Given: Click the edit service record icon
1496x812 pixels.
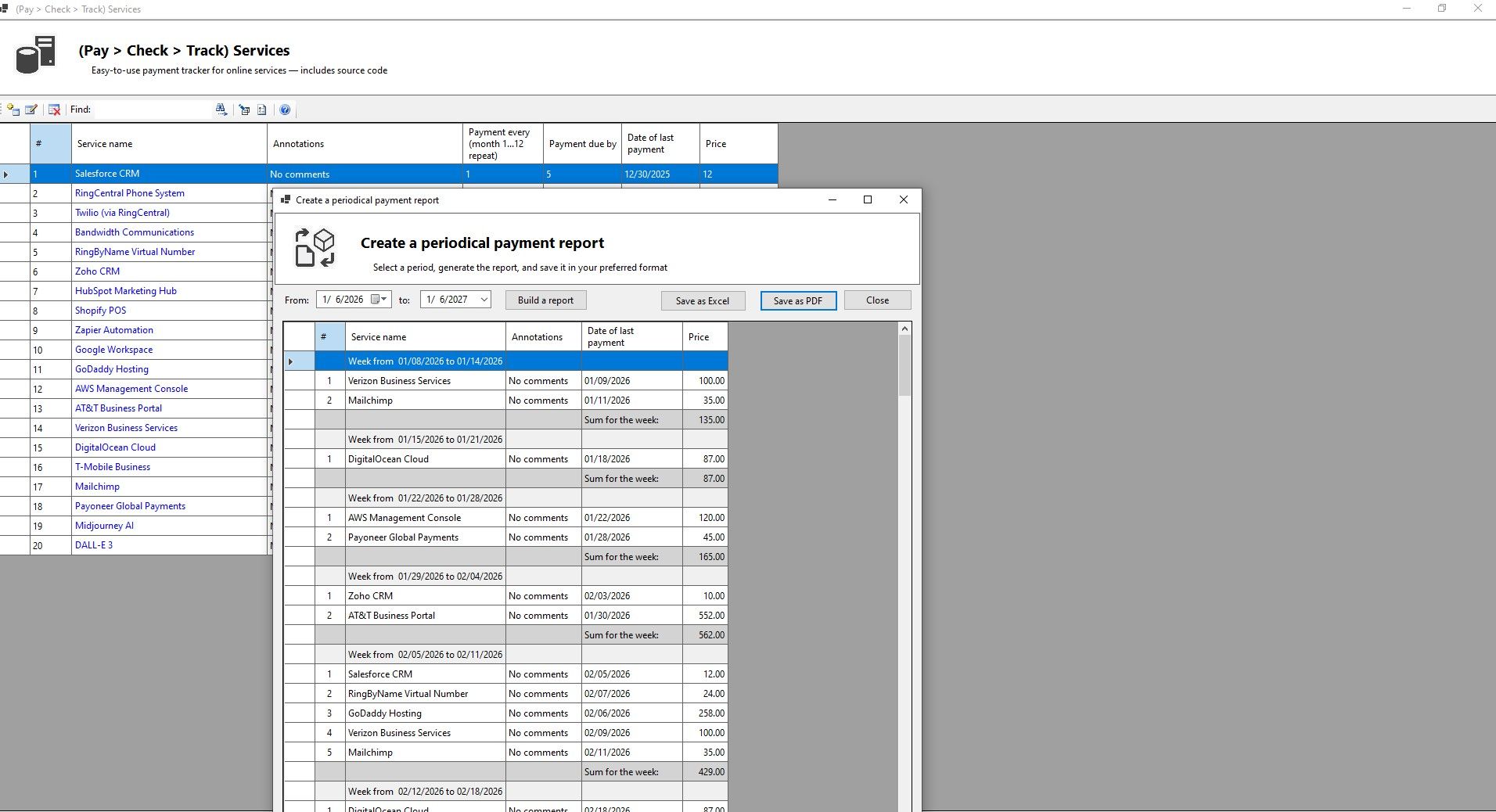Looking at the screenshot, I should coord(31,110).
